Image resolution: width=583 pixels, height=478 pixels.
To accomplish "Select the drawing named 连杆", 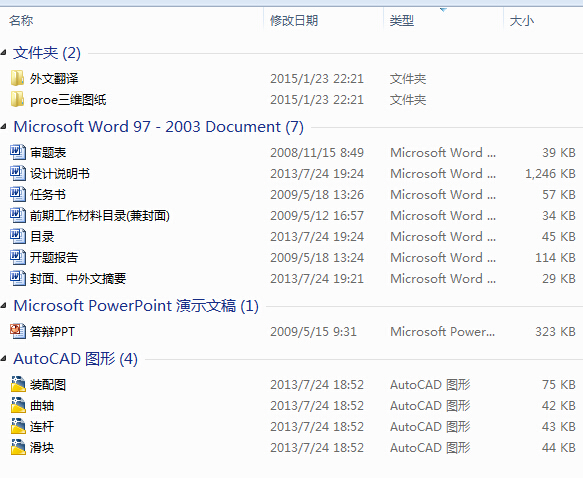I will pyautogui.click(x=42, y=426).
